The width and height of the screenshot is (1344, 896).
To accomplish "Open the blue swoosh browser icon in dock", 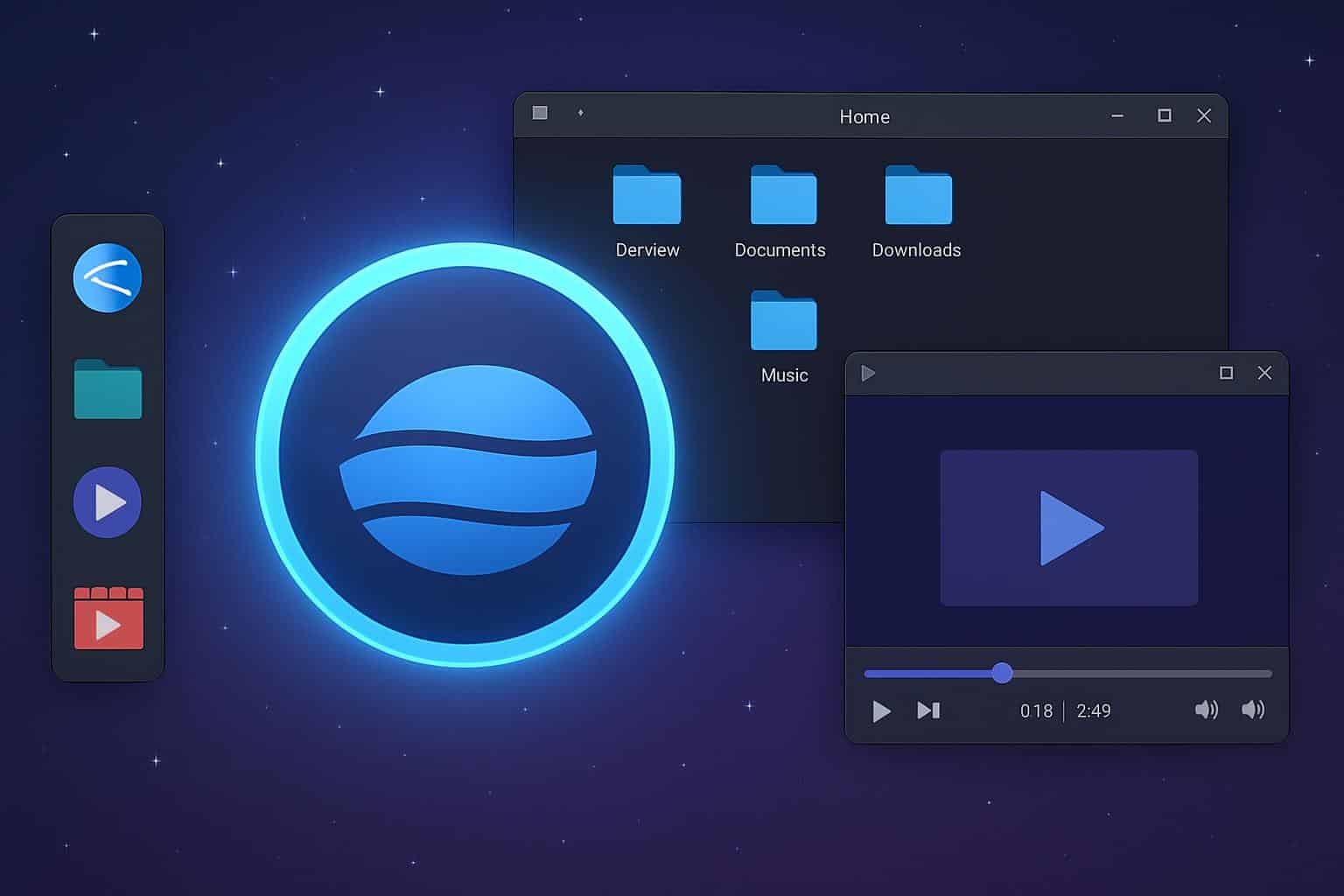I will pos(107,278).
